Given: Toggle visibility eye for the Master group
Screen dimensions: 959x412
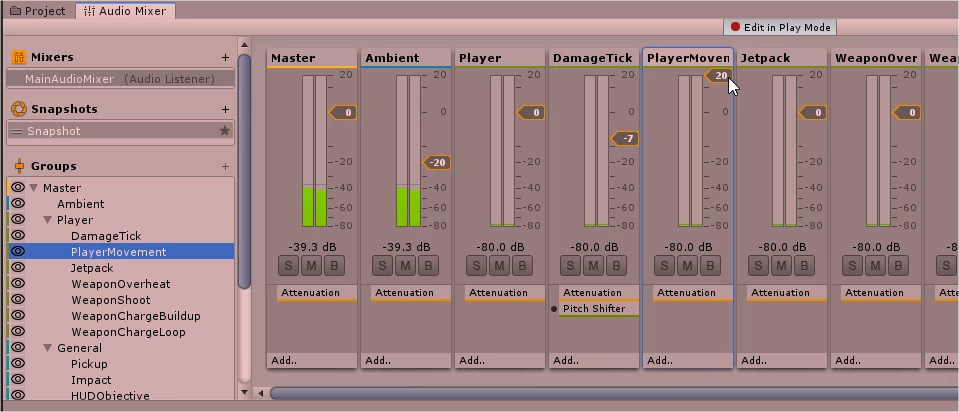Looking at the screenshot, I should (x=18, y=188).
